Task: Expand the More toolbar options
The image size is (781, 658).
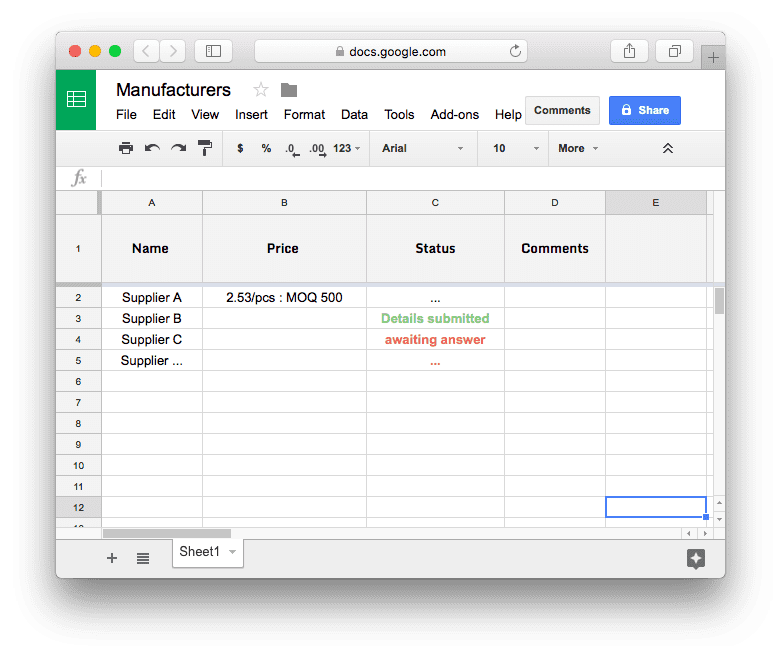Action: [578, 148]
